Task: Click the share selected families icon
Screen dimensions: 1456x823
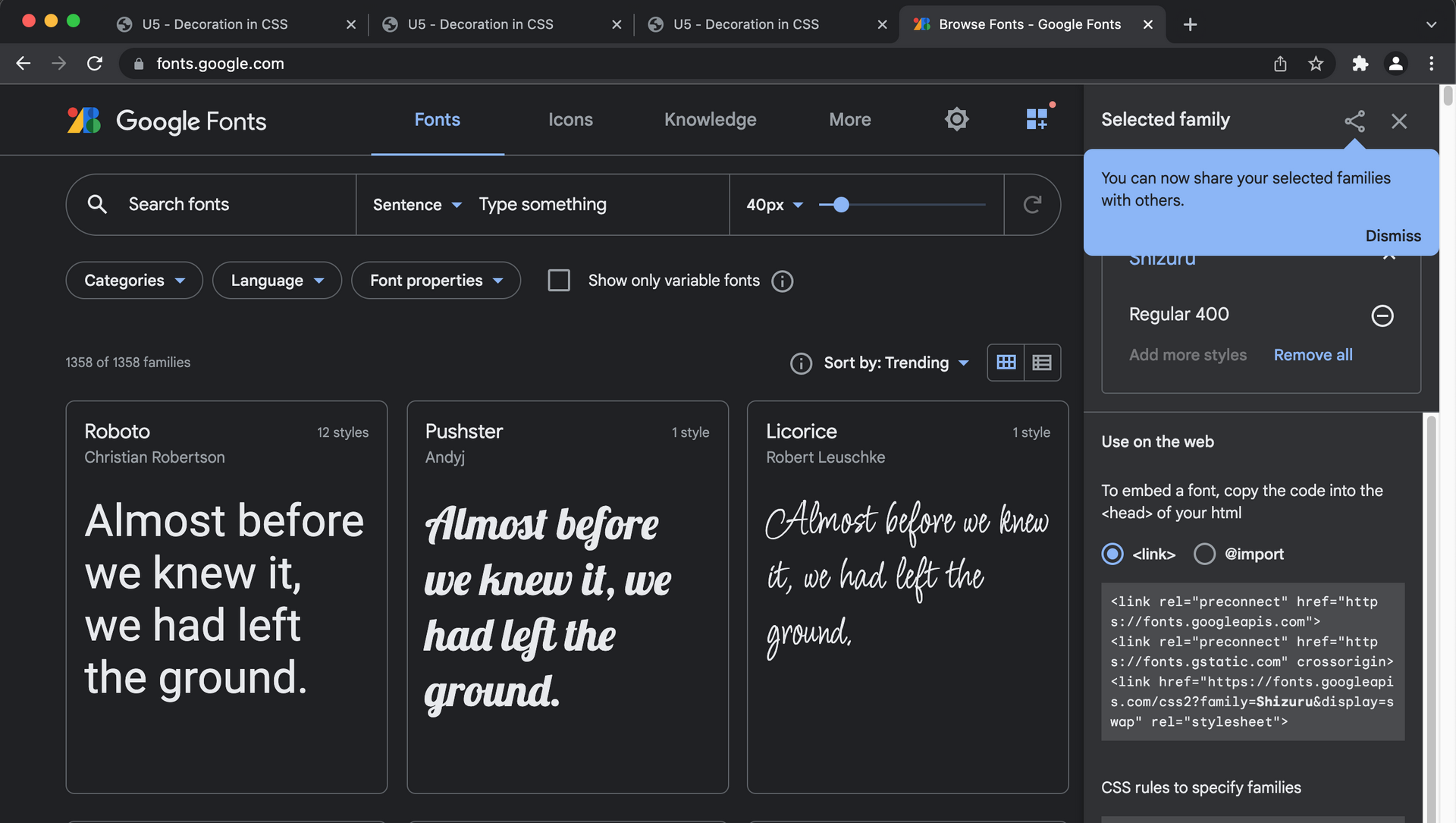Action: click(x=1354, y=121)
